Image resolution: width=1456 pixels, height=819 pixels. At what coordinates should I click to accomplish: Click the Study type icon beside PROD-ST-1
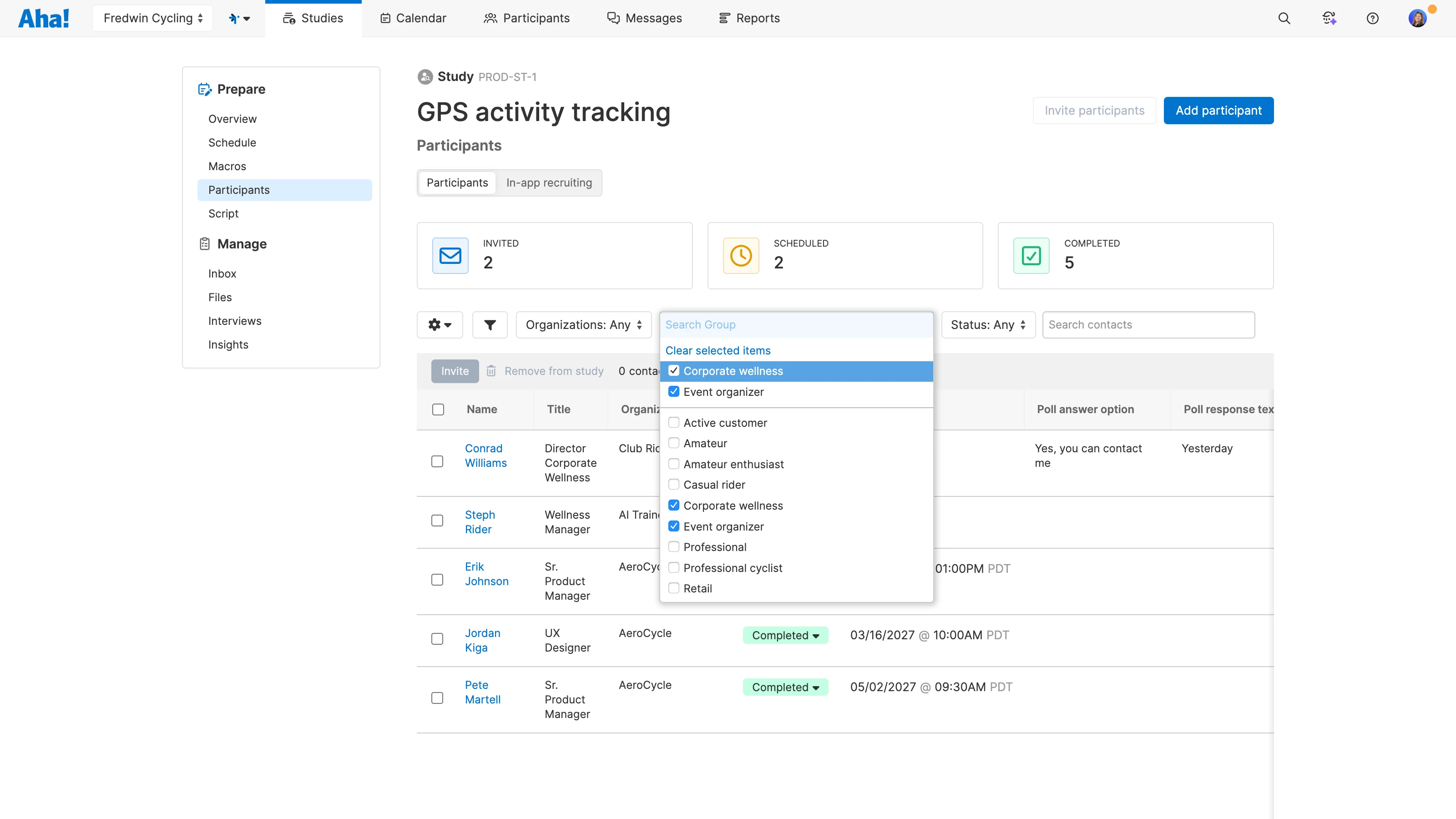coord(425,76)
